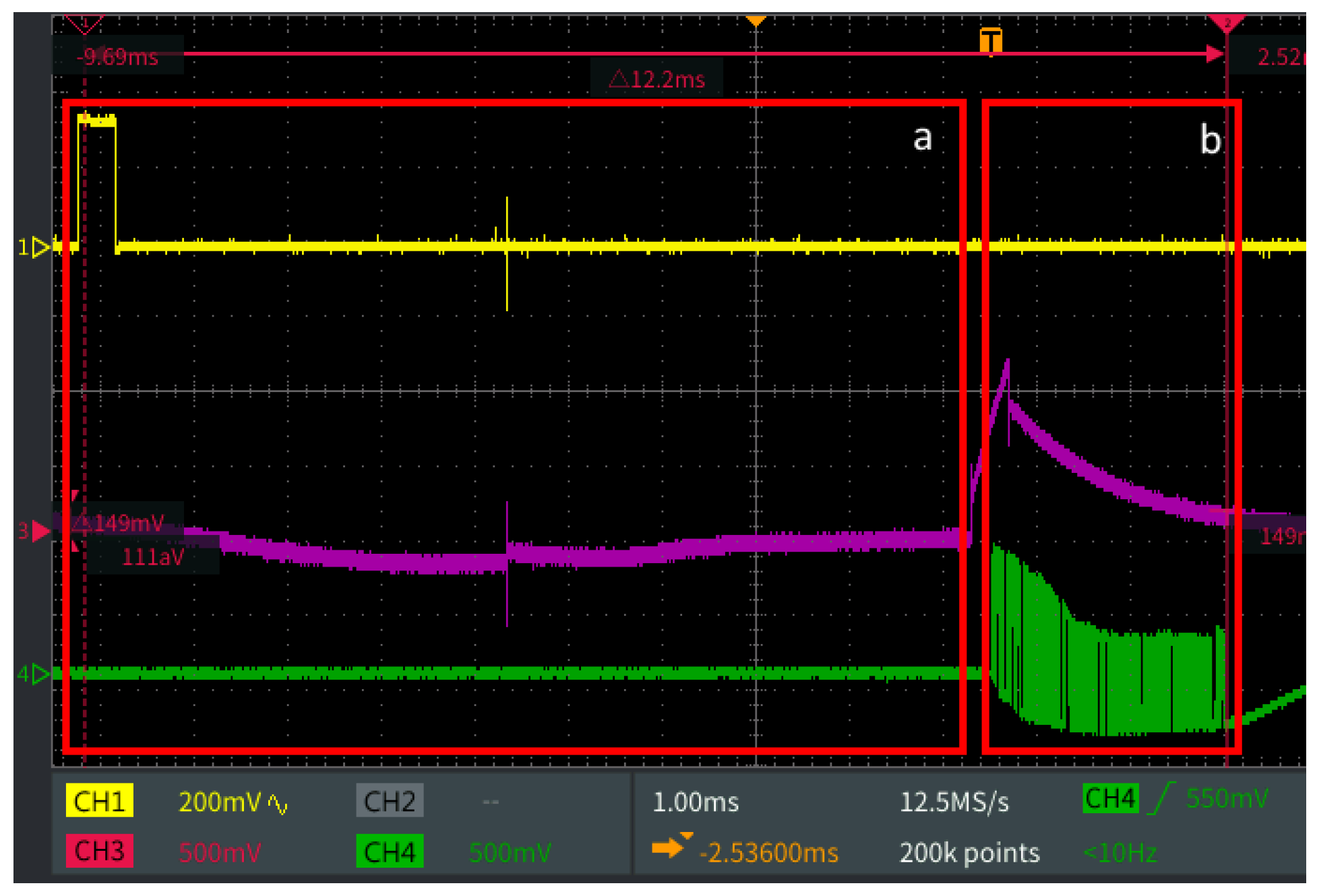The height and width of the screenshot is (896, 1317).
Task: Open CH1 200mV vertical scale setting
Action: [x=220, y=802]
